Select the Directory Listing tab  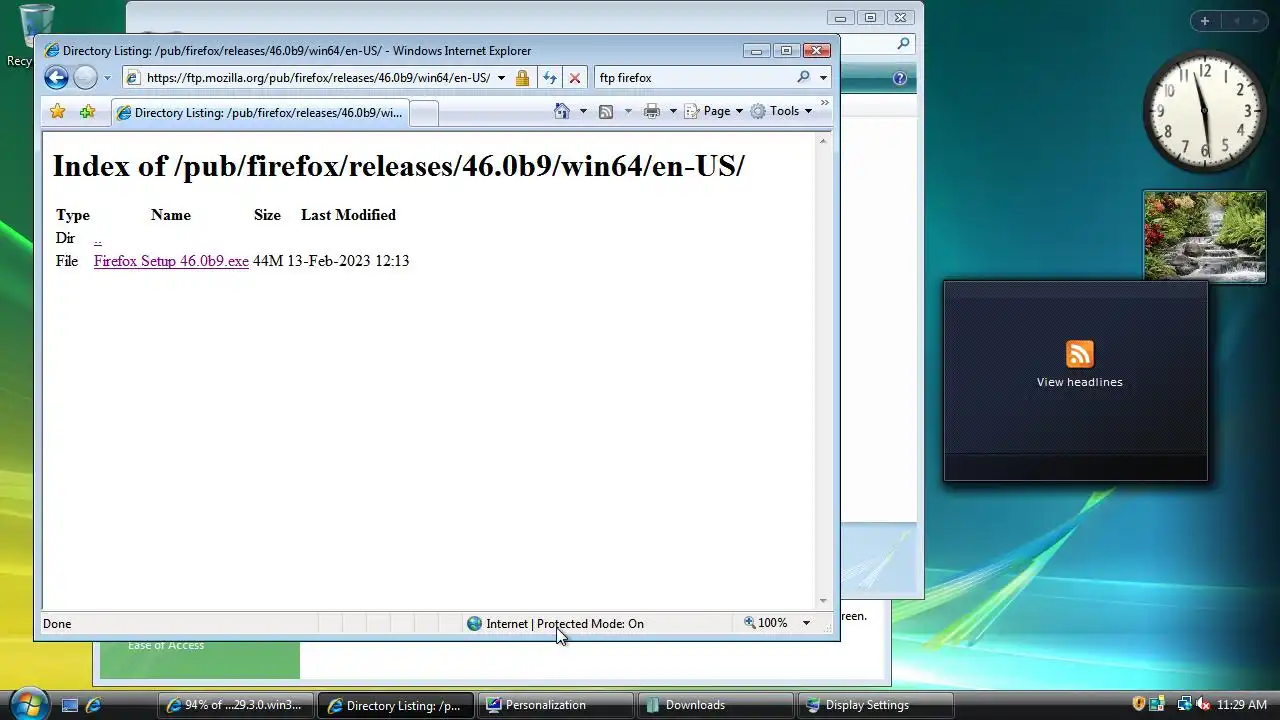tap(259, 112)
